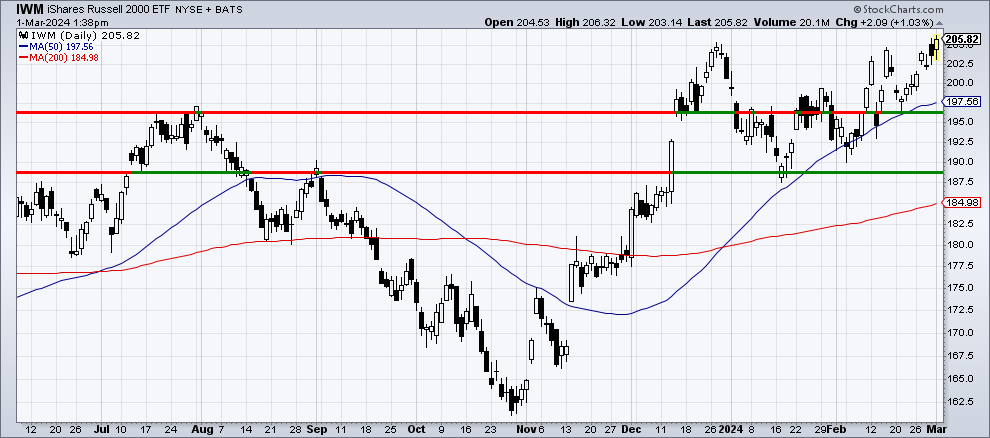Click the 202.5 price axis label
990x438 pixels.
click(x=958, y=63)
